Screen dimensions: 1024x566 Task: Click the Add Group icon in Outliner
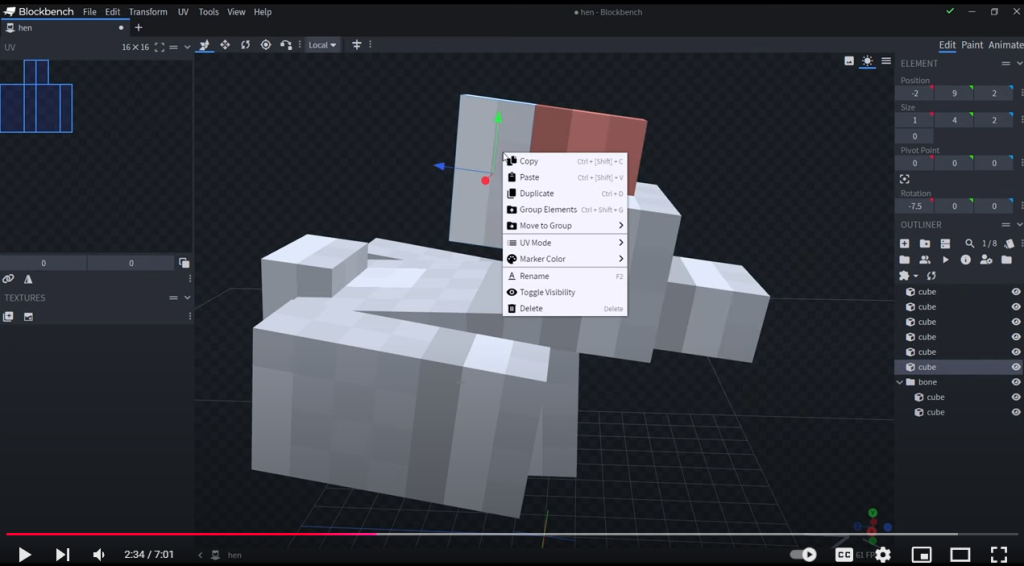click(925, 243)
